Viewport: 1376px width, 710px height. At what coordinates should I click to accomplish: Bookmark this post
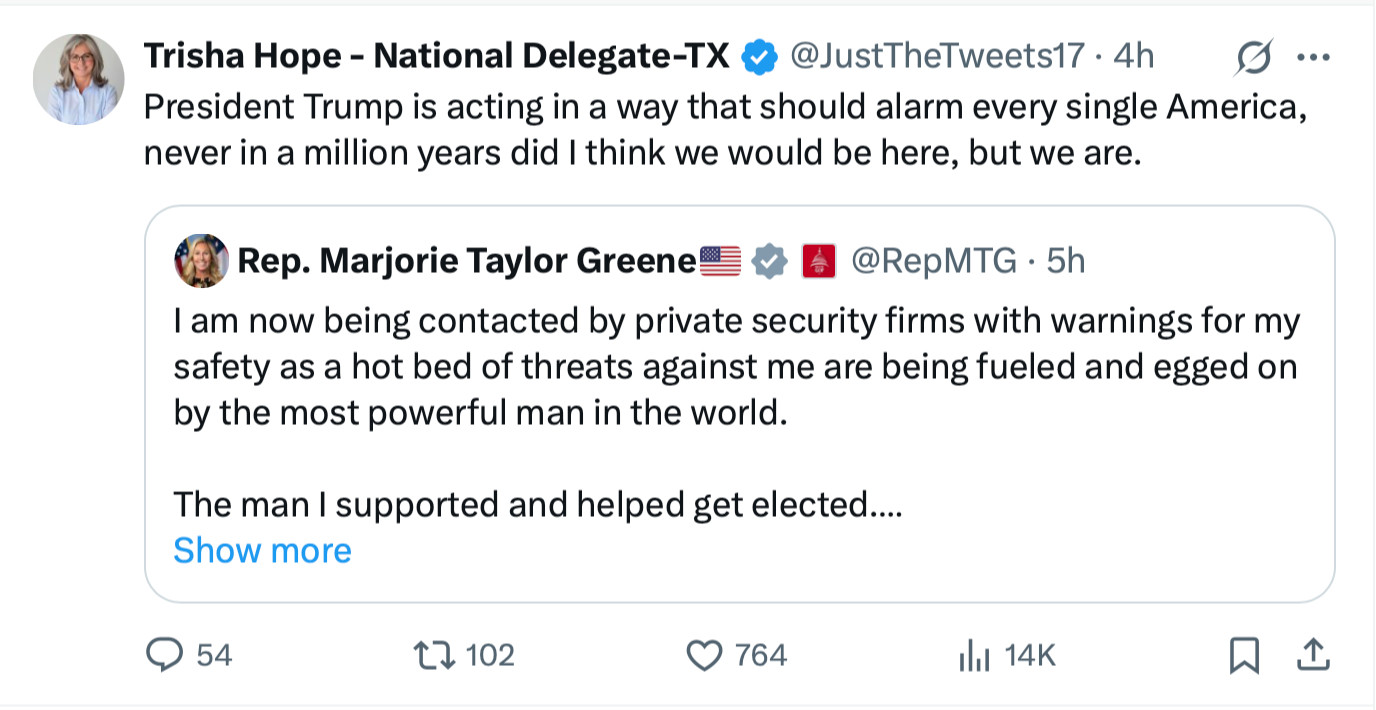point(1243,655)
